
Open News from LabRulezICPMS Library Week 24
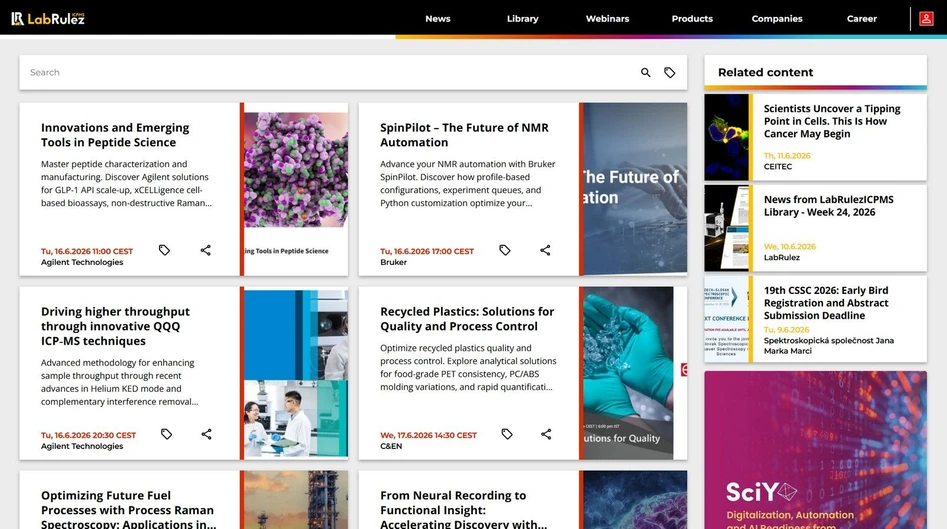829,205
